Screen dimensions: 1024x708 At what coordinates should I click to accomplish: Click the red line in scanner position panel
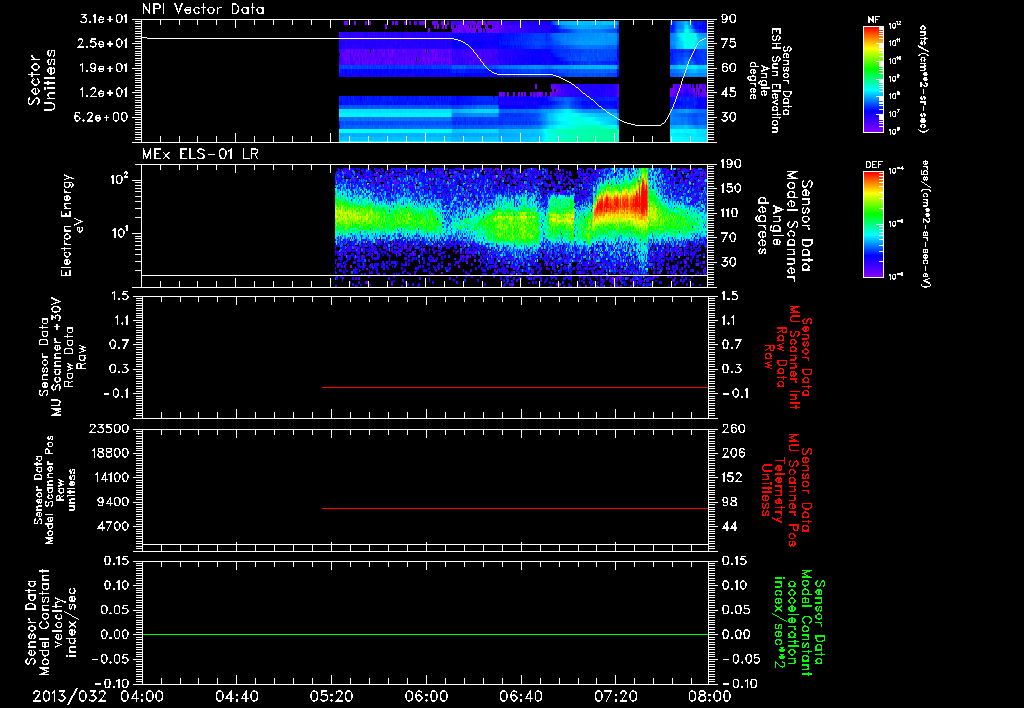pyautogui.click(x=515, y=508)
